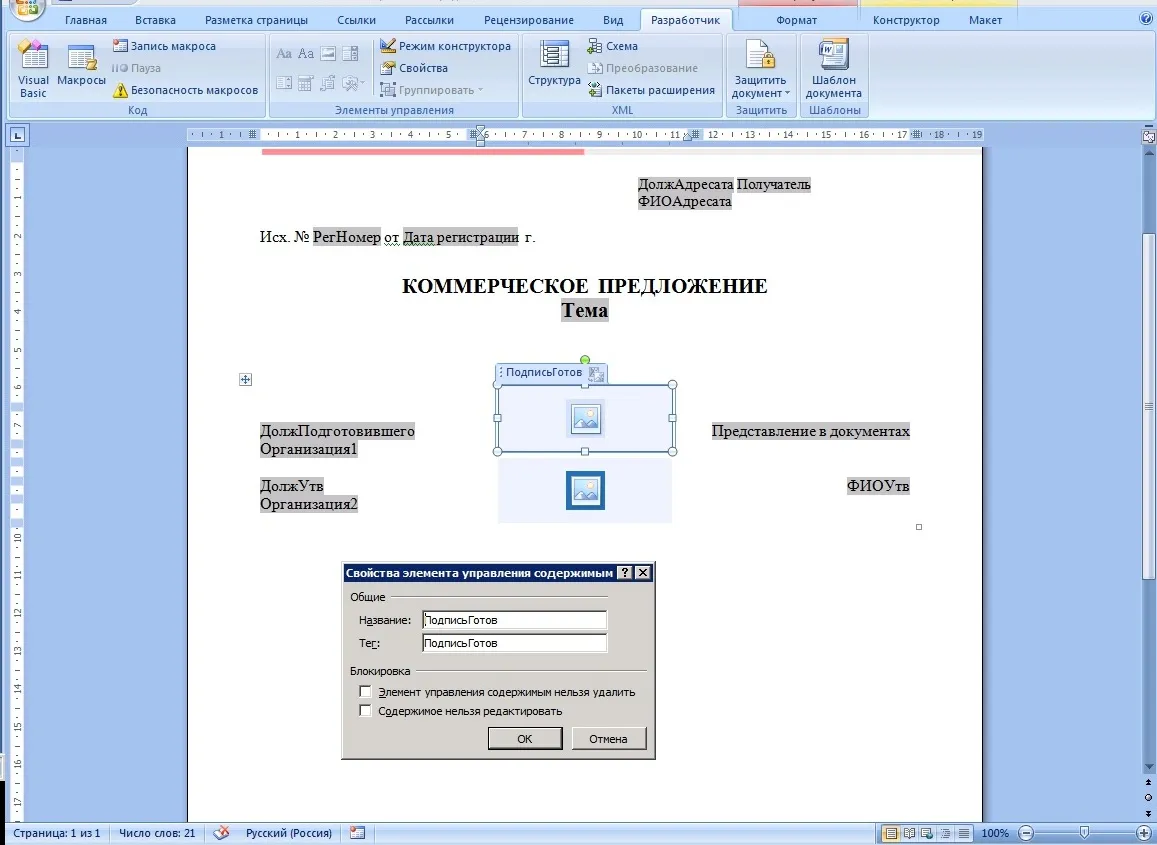
Task: Switch to Draft view
Action: (964, 833)
